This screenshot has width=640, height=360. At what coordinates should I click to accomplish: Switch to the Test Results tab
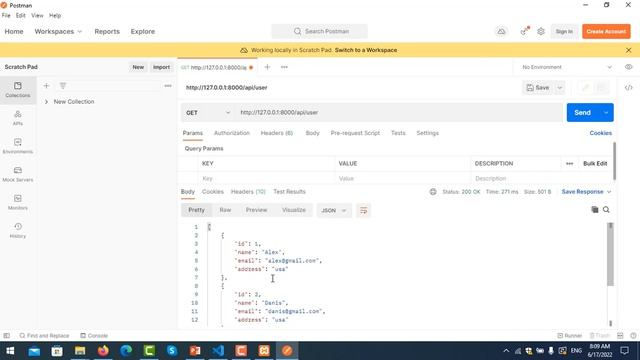tap(289, 191)
